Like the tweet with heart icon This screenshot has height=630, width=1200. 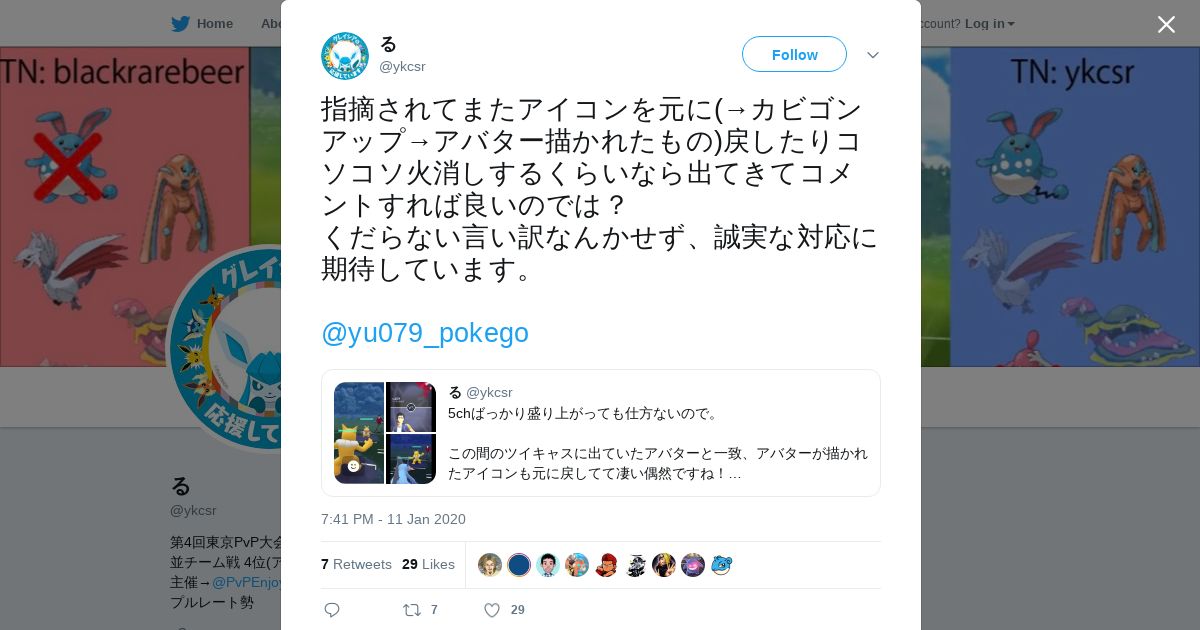tap(491, 610)
